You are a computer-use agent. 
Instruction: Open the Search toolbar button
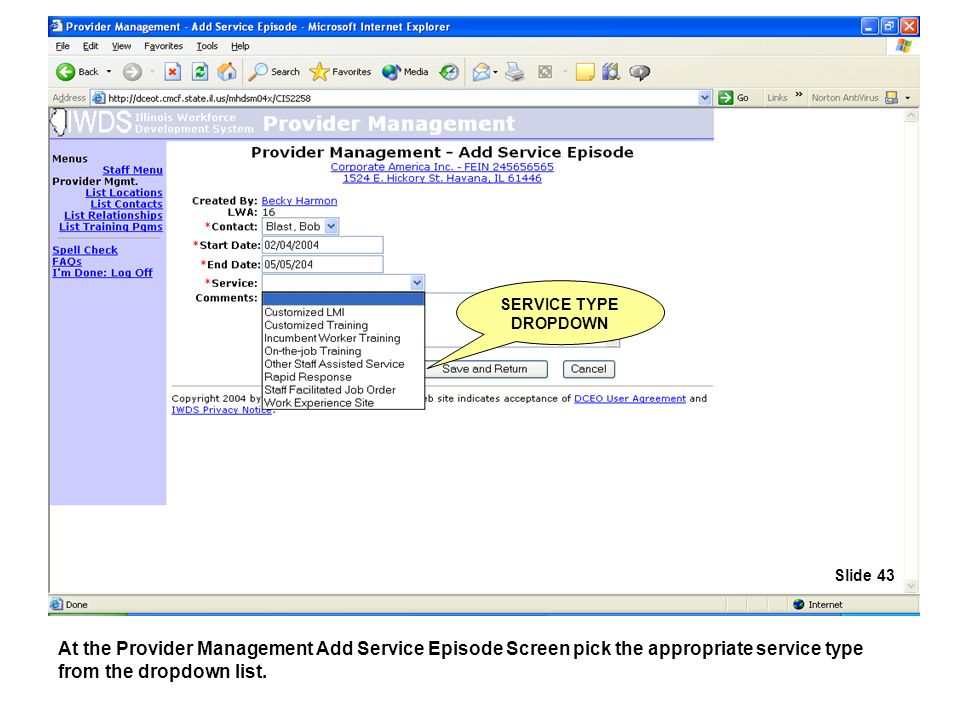(x=274, y=72)
